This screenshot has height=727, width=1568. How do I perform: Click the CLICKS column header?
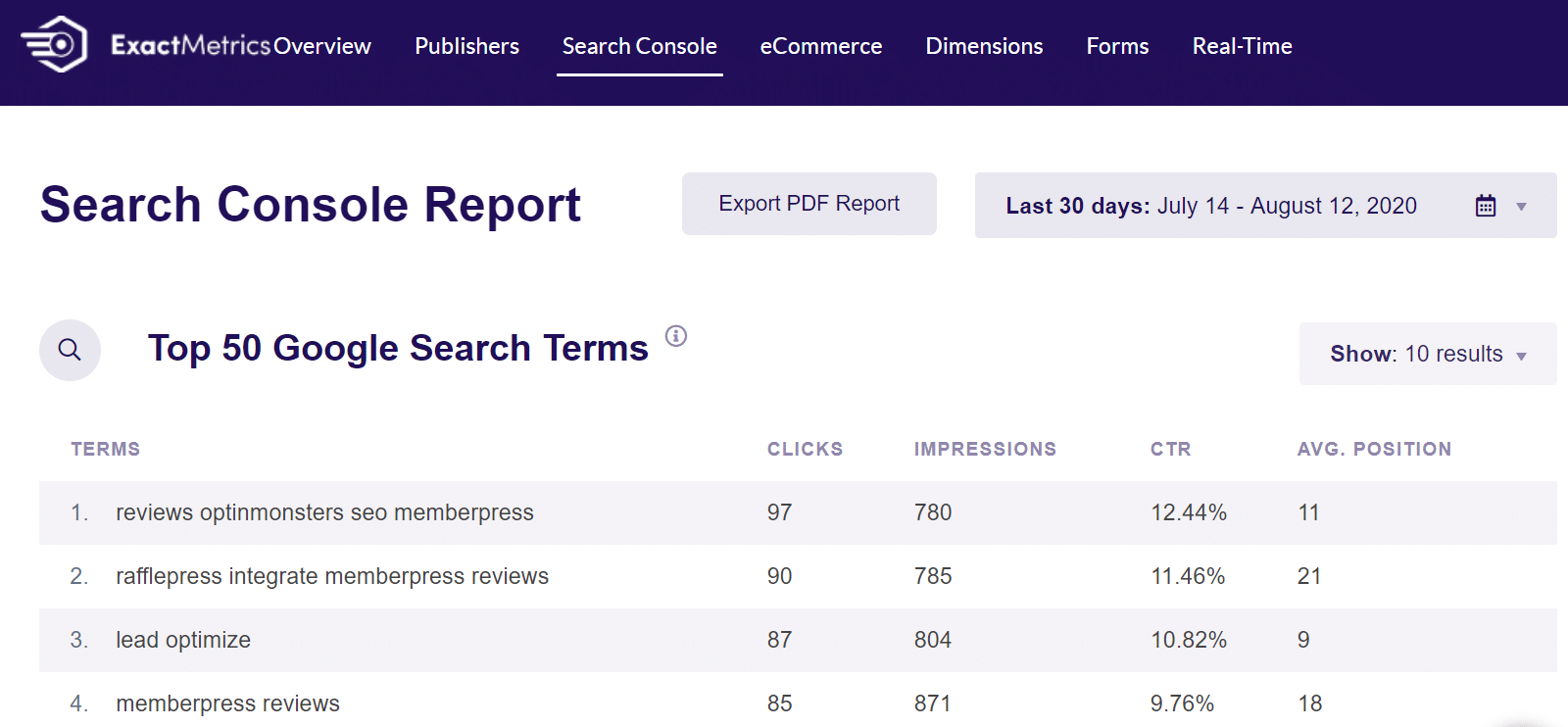pos(805,449)
